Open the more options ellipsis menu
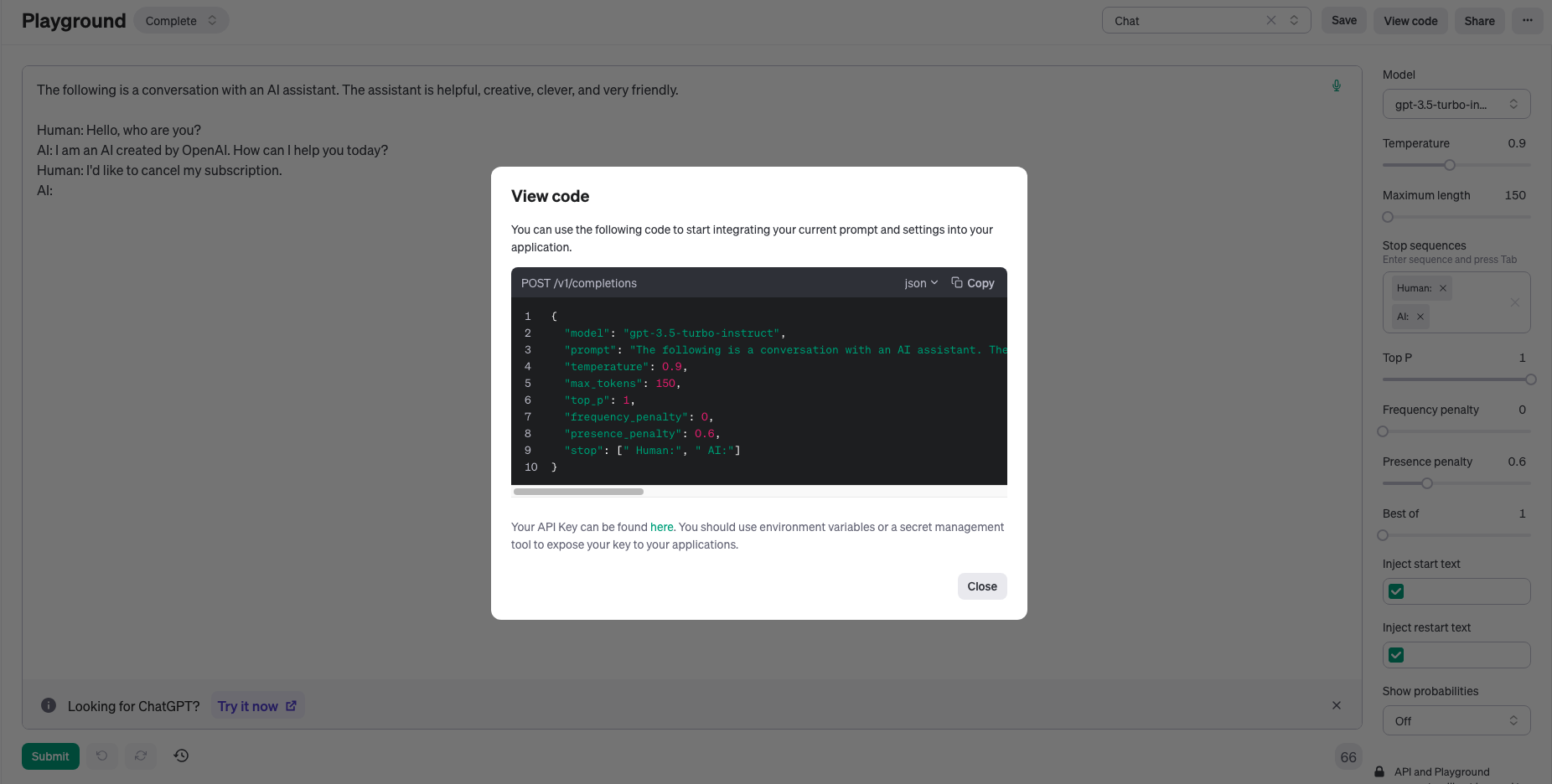The width and height of the screenshot is (1552, 784). (1528, 20)
